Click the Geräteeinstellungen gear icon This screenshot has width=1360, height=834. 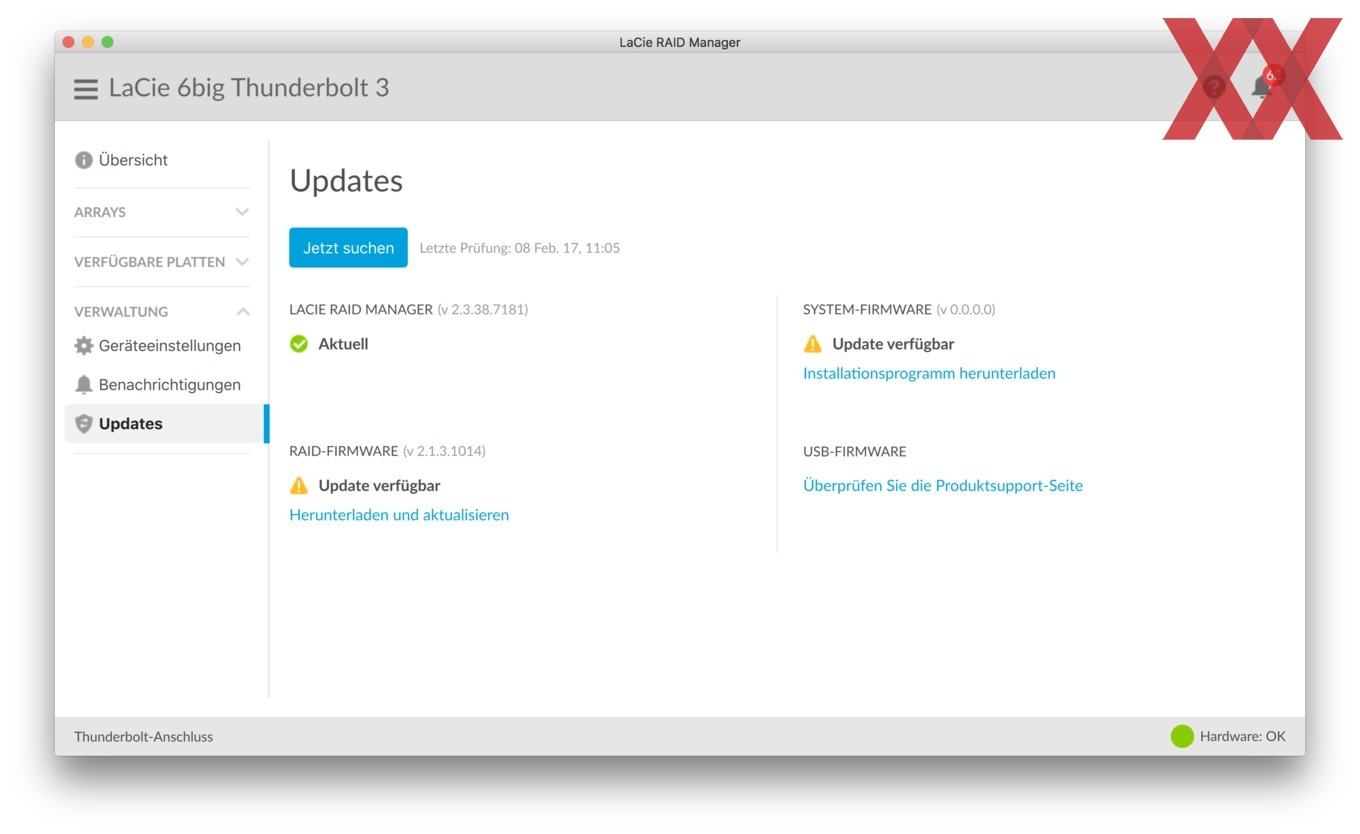[x=84, y=346]
